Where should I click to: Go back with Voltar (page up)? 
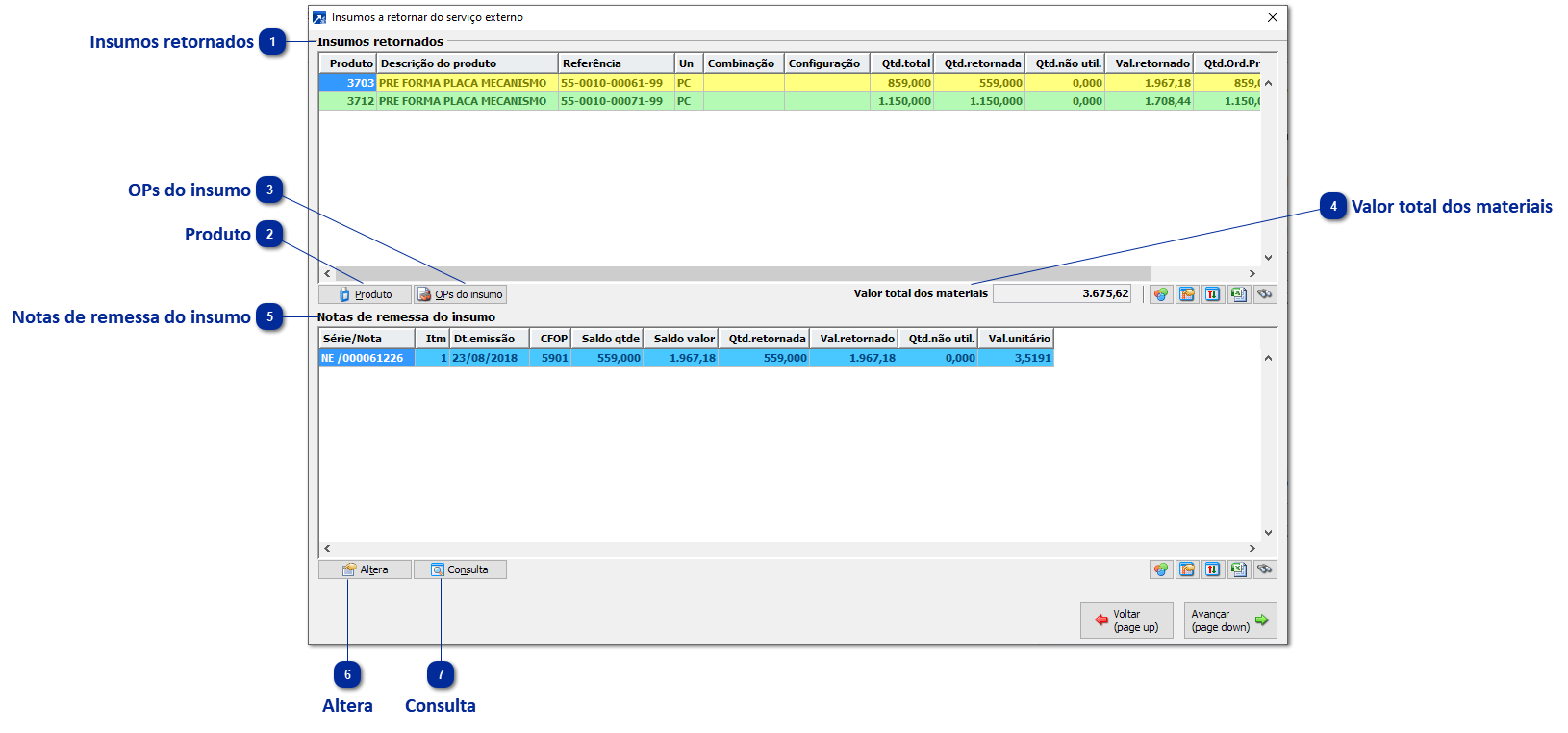(x=1126, y=620)
